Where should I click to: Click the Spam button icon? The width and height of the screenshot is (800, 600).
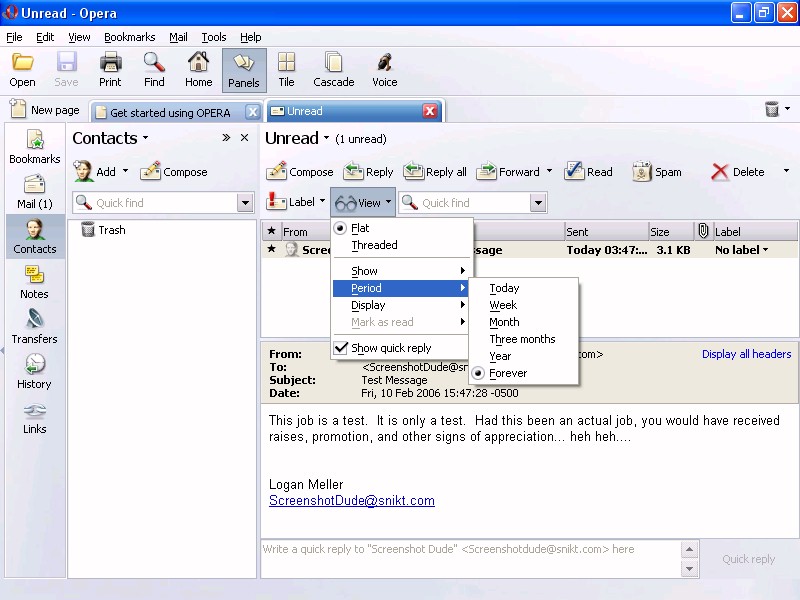643,172
